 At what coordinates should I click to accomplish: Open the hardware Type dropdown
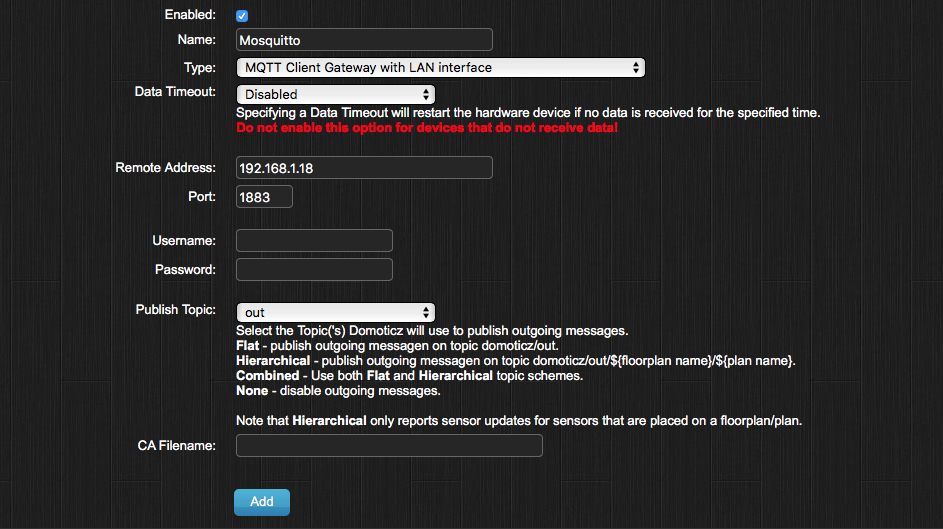(x=440, y=68)
